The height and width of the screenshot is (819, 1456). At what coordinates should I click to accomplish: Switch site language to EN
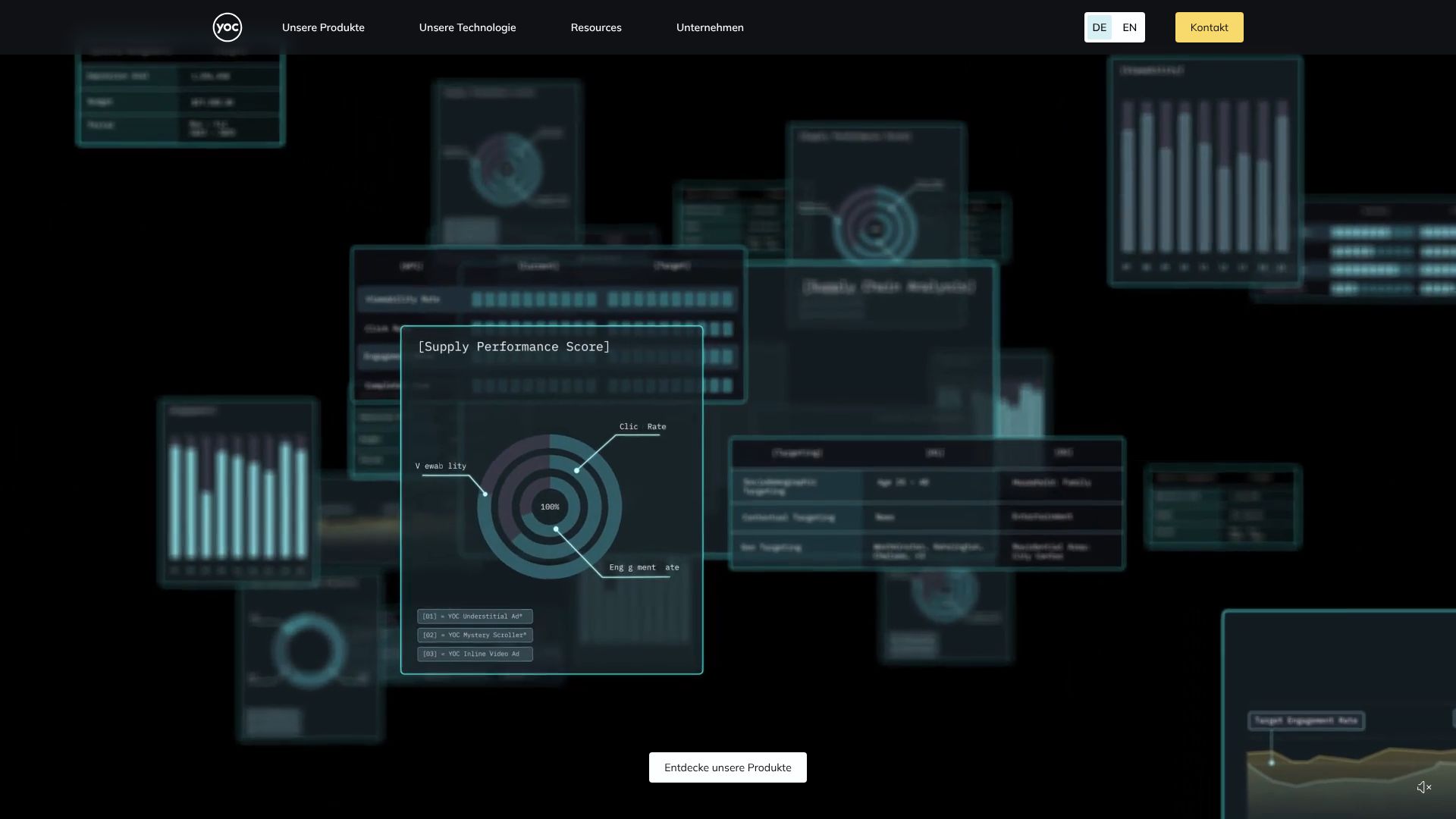[x=1129, y=27]
